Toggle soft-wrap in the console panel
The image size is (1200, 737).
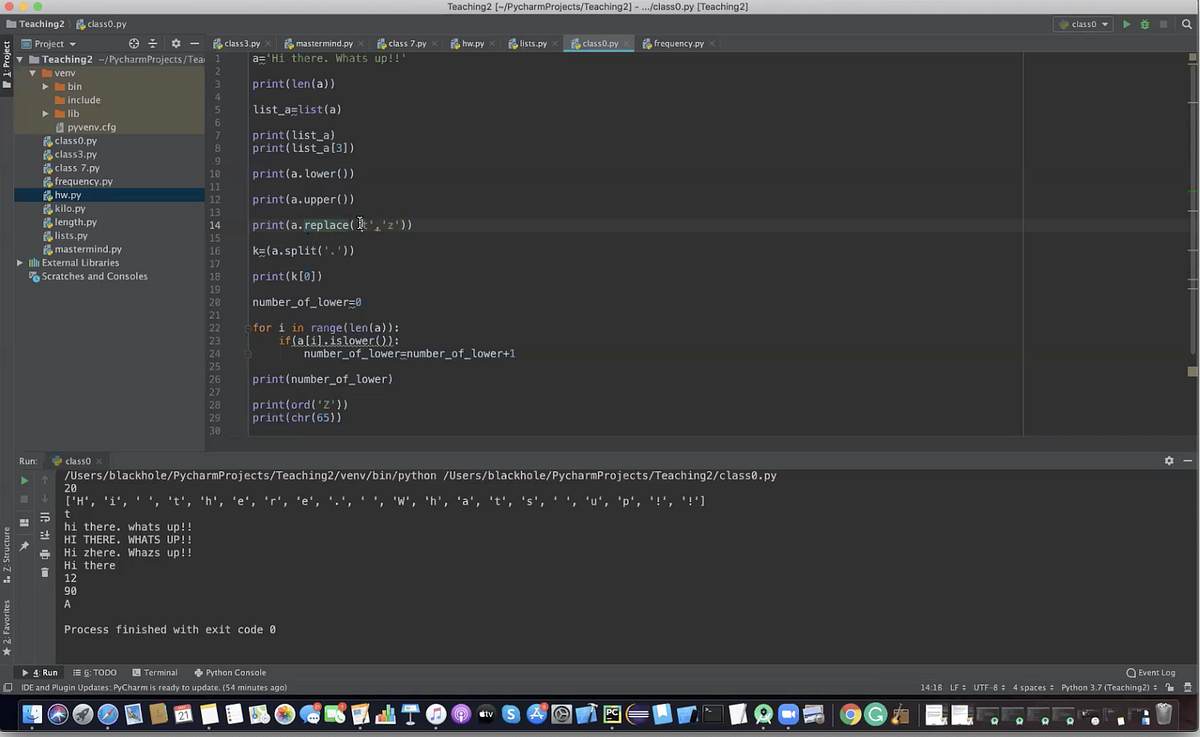pos(44,519)
